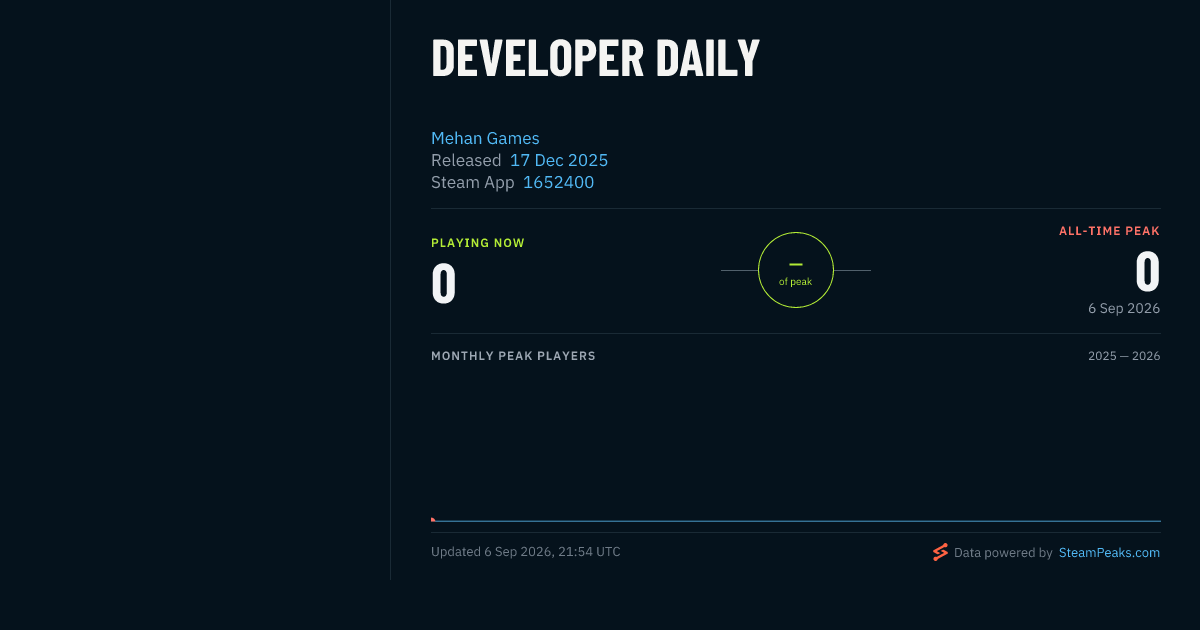1200x630 pixels.
Task: Click the Released label text
Action: click(x=466, y=160)
